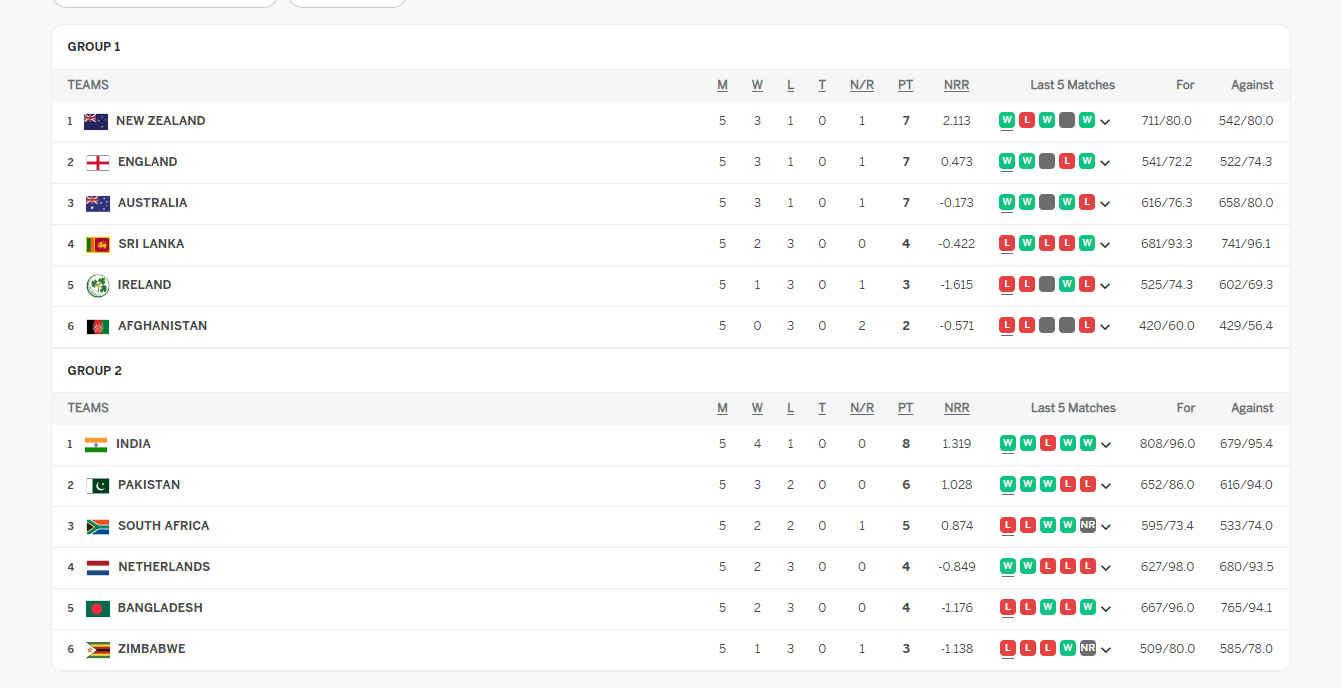Click the PT column header in Group 2
This screenshot has height=688, width=1341.
905,408
